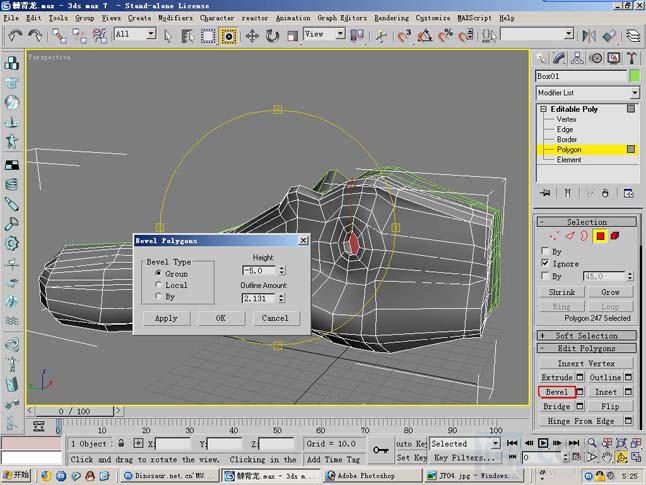Click the Grow selection button
The image size is (646, 485).
pos(611,292)
